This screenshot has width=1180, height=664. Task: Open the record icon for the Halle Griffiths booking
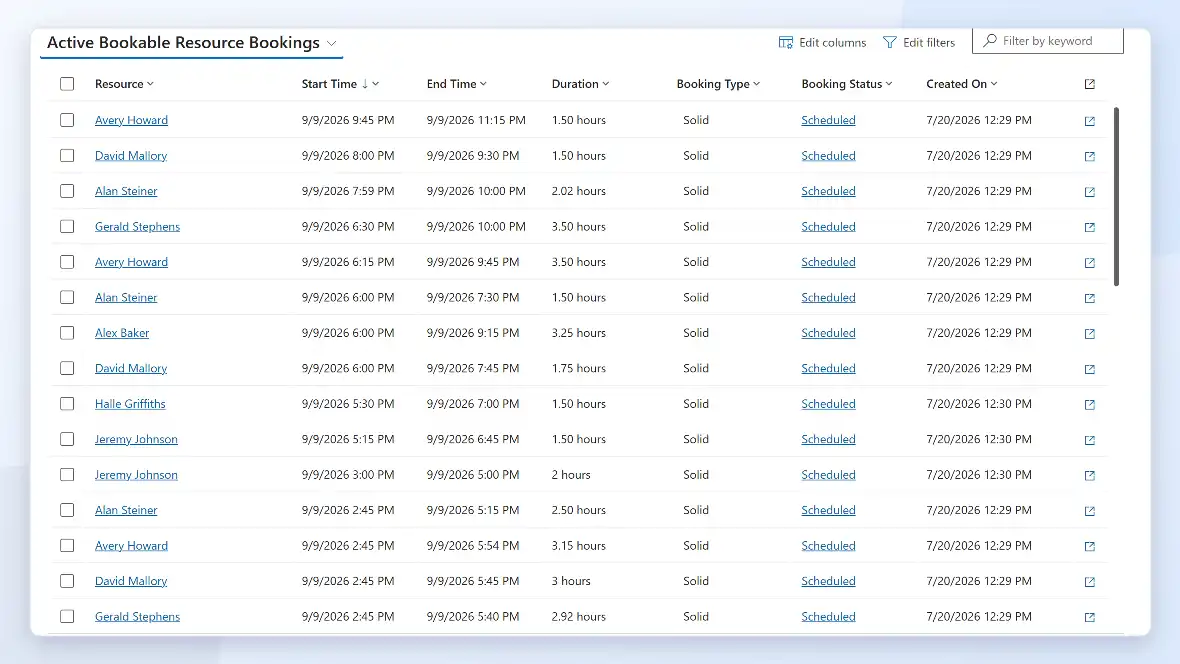coord(1089,404)
